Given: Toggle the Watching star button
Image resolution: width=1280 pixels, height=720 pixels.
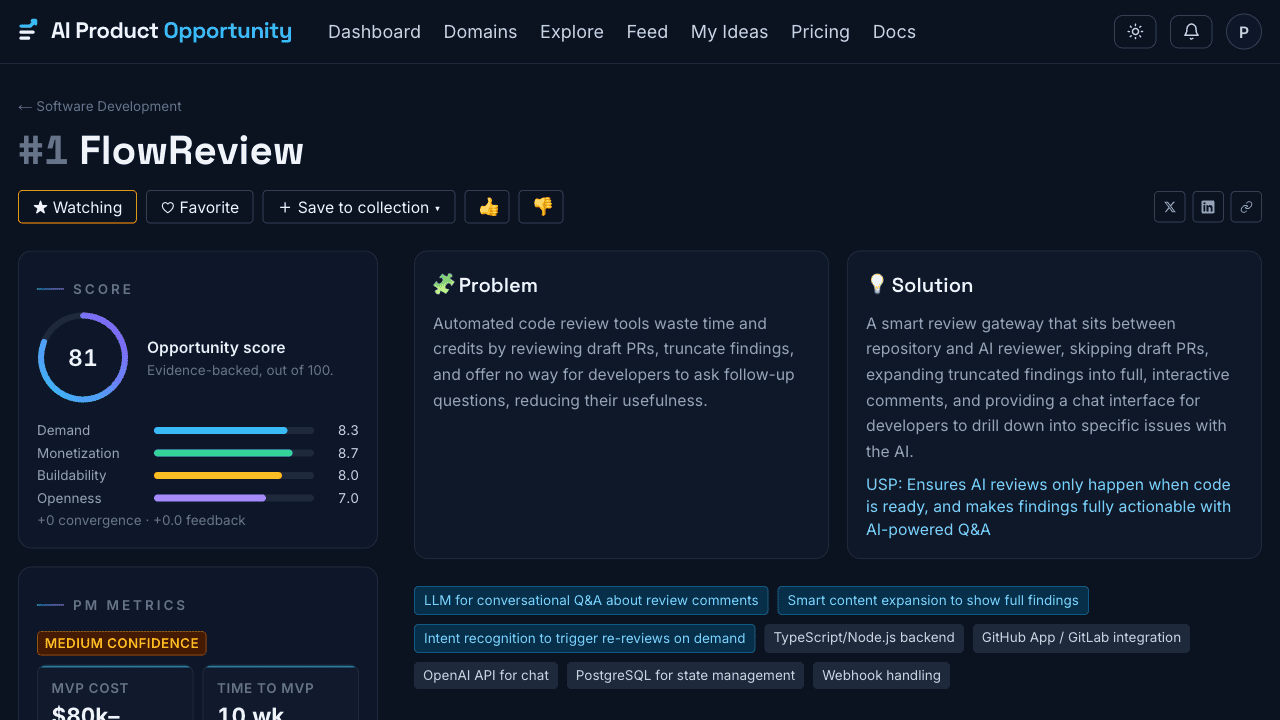Looking at the screenshot, I should tap(77, 207).
